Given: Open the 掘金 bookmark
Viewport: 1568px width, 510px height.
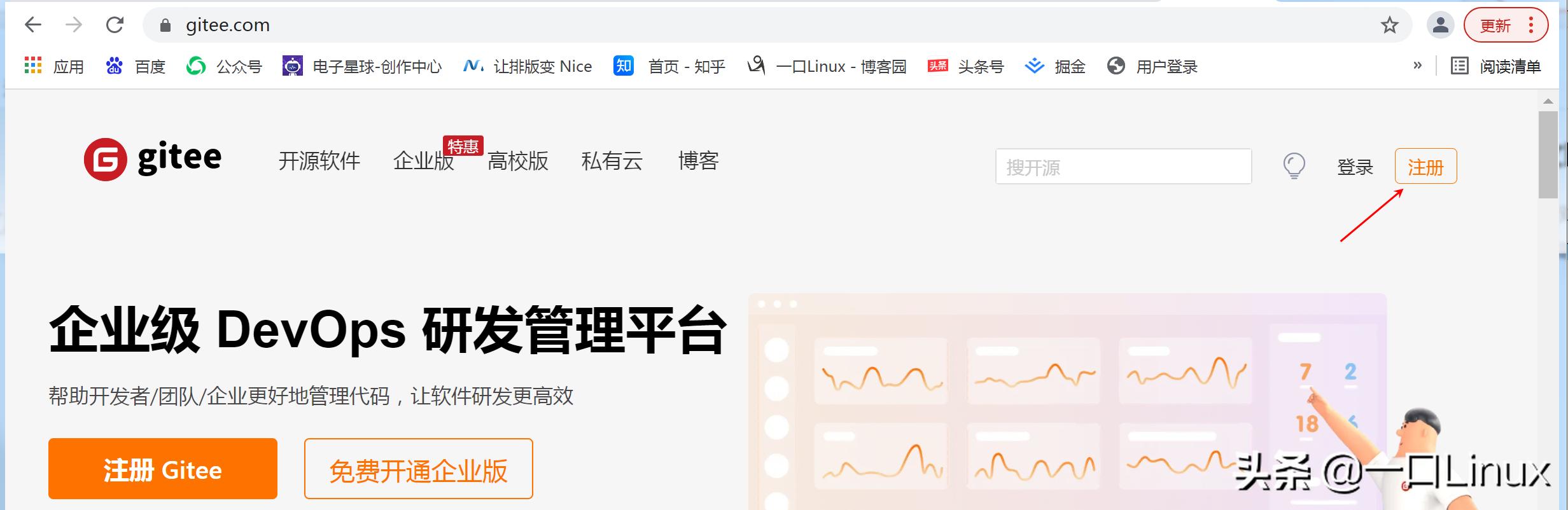Looking at the screenshot, I should (1055, 66).
